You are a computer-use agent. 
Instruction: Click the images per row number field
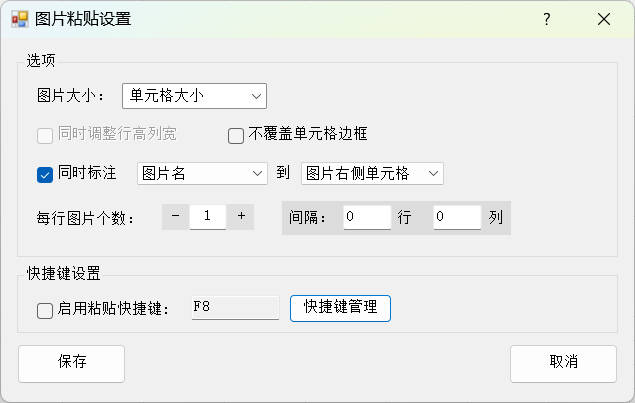(x=207, y=216)
